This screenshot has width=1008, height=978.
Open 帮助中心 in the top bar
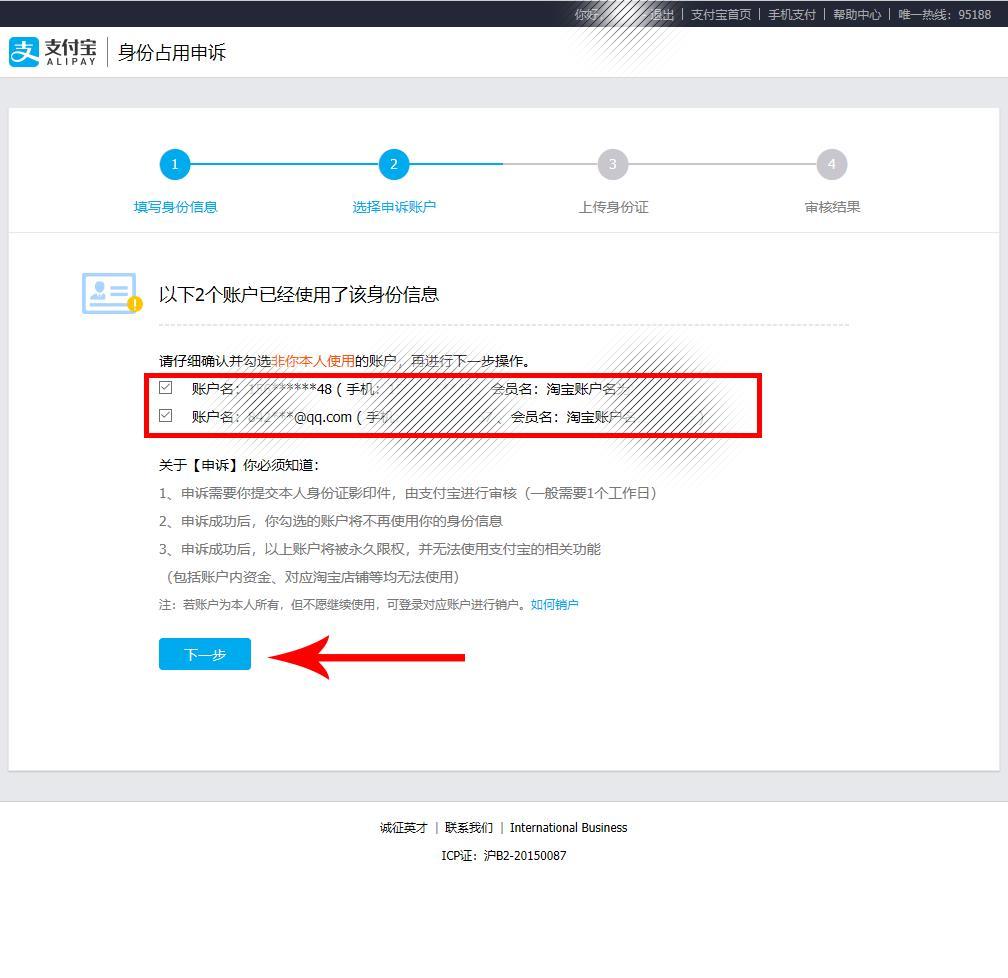pyautogui.click(x=857, y=14)
